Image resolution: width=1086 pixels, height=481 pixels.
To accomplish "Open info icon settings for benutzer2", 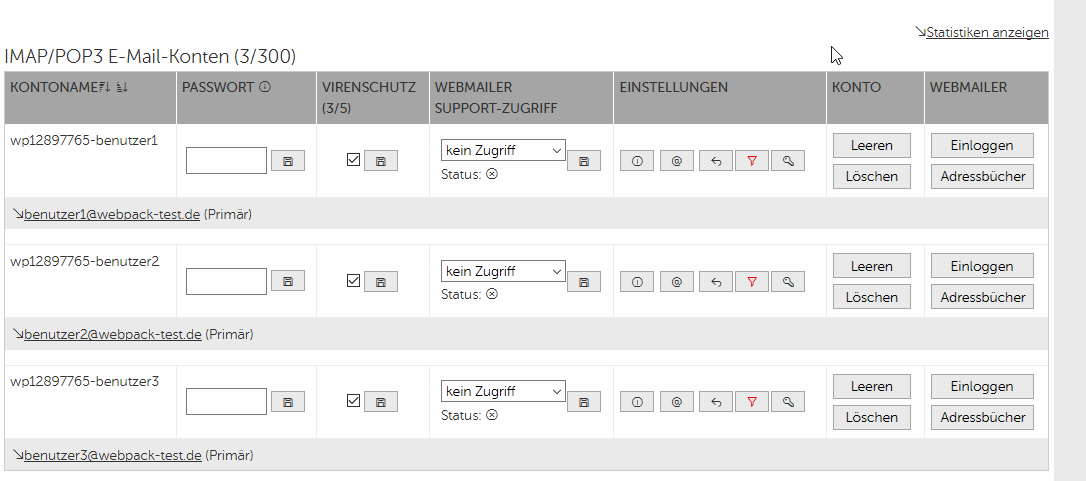I will tap(637, 281).
